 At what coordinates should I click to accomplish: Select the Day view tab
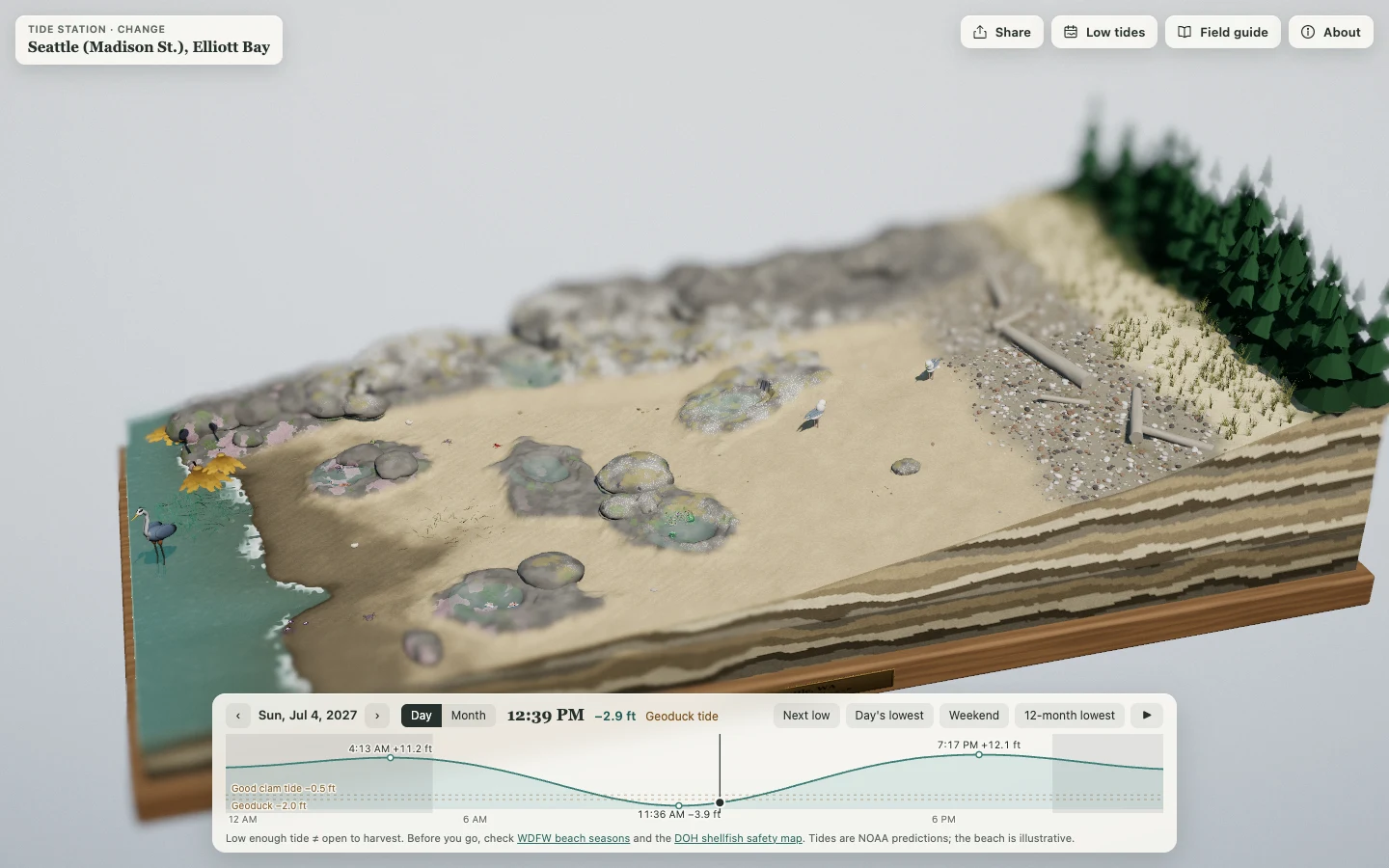point(422,716)
